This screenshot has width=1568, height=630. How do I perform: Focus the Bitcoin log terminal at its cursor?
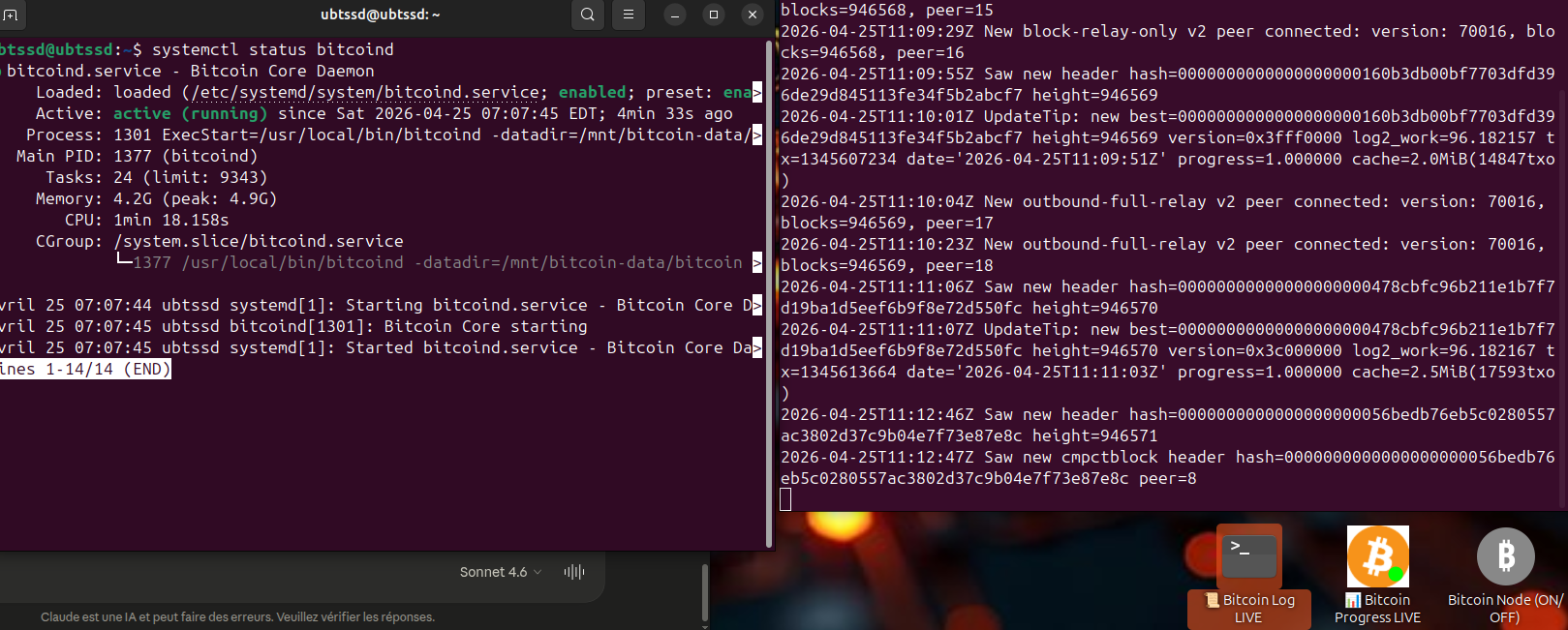pyautogui.click(x=785, y=499)
